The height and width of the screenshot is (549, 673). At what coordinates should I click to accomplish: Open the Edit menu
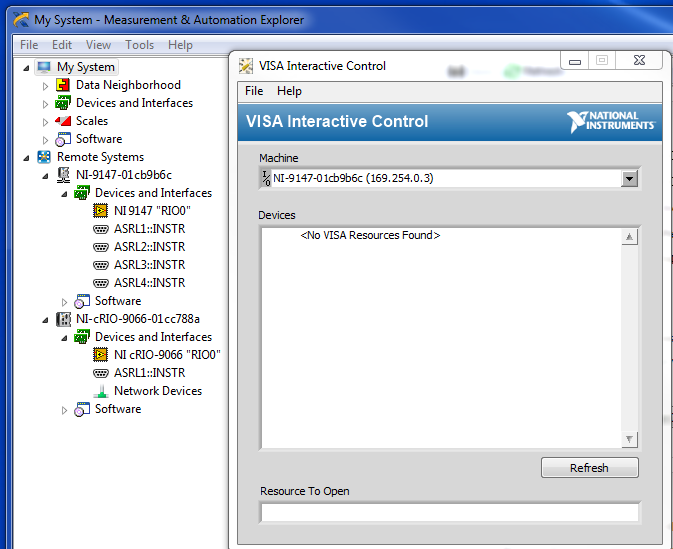pos(62,45)
